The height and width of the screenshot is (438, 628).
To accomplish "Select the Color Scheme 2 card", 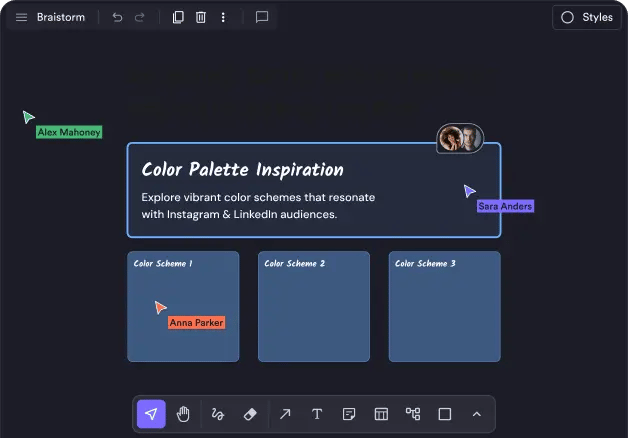I will 314,307.
